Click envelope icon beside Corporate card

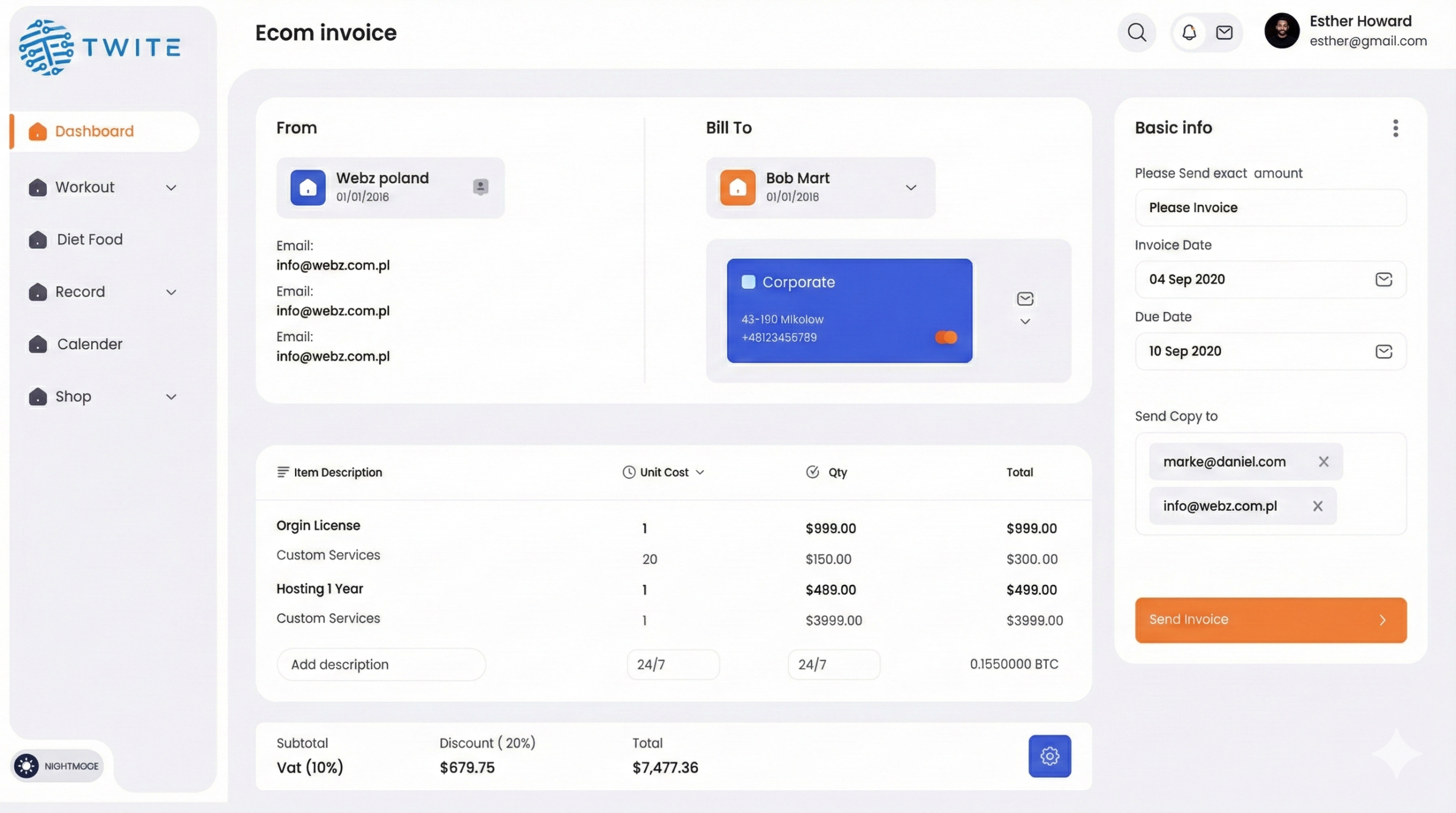point(1025,299)
